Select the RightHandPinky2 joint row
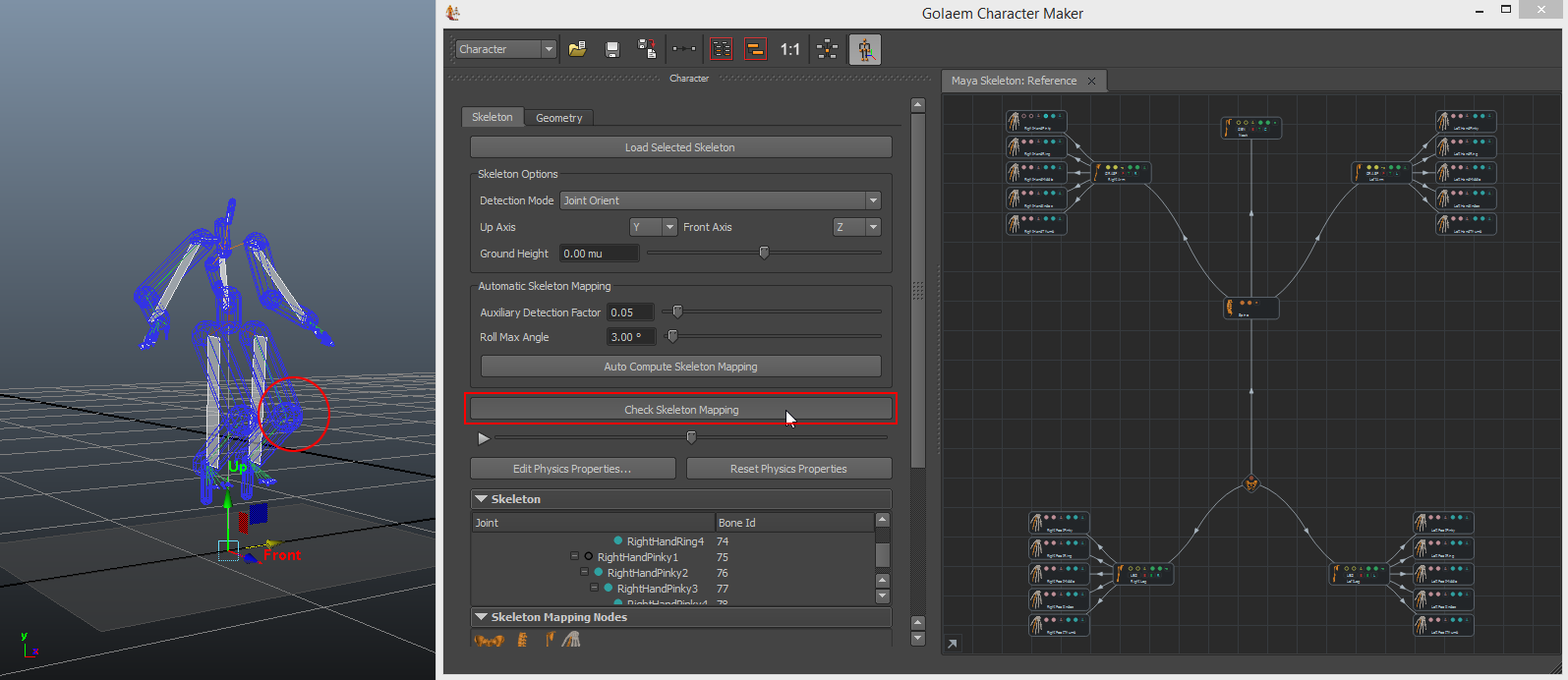Image resolution: width=1568 pixels, height=680 pixels. point(673,573)
